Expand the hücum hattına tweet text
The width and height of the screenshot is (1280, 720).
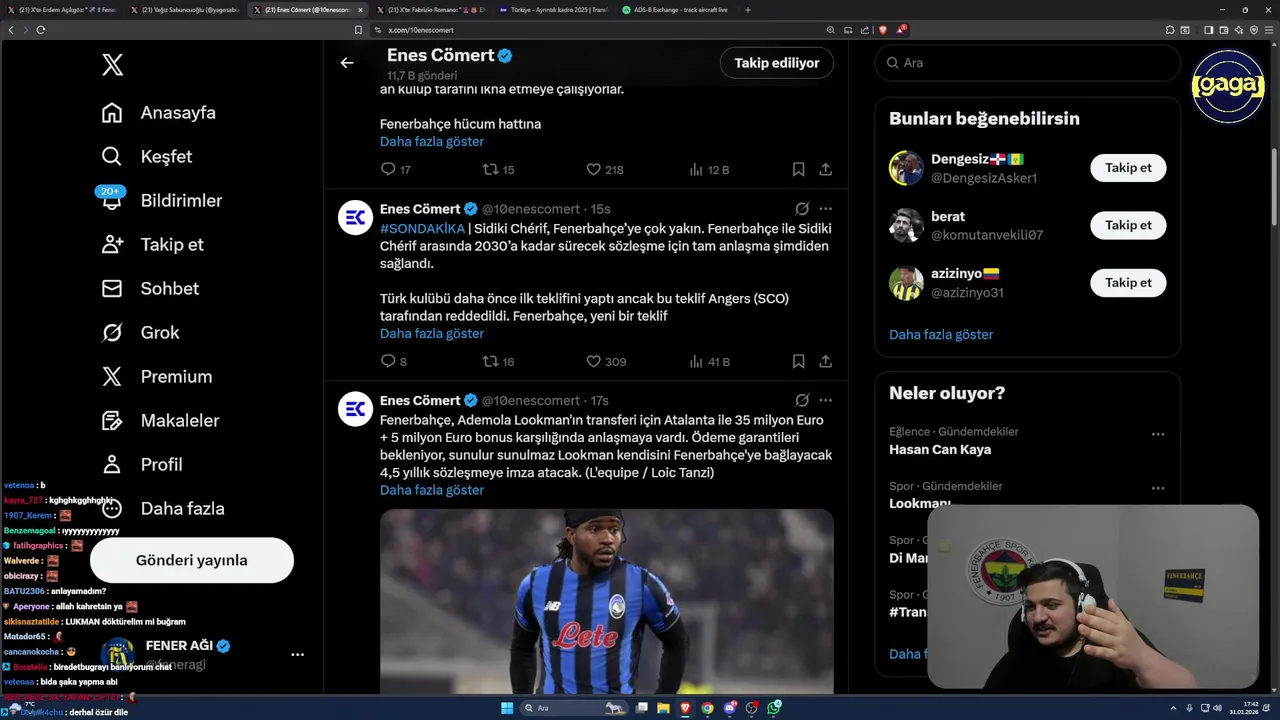click(432, 142)
